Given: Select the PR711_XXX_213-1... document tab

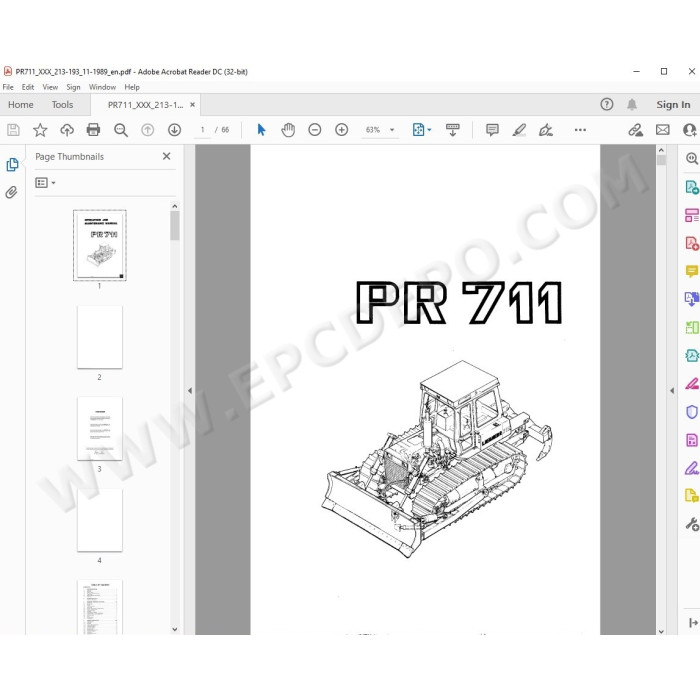Looking at the screenshot, I should coord(146,105).
